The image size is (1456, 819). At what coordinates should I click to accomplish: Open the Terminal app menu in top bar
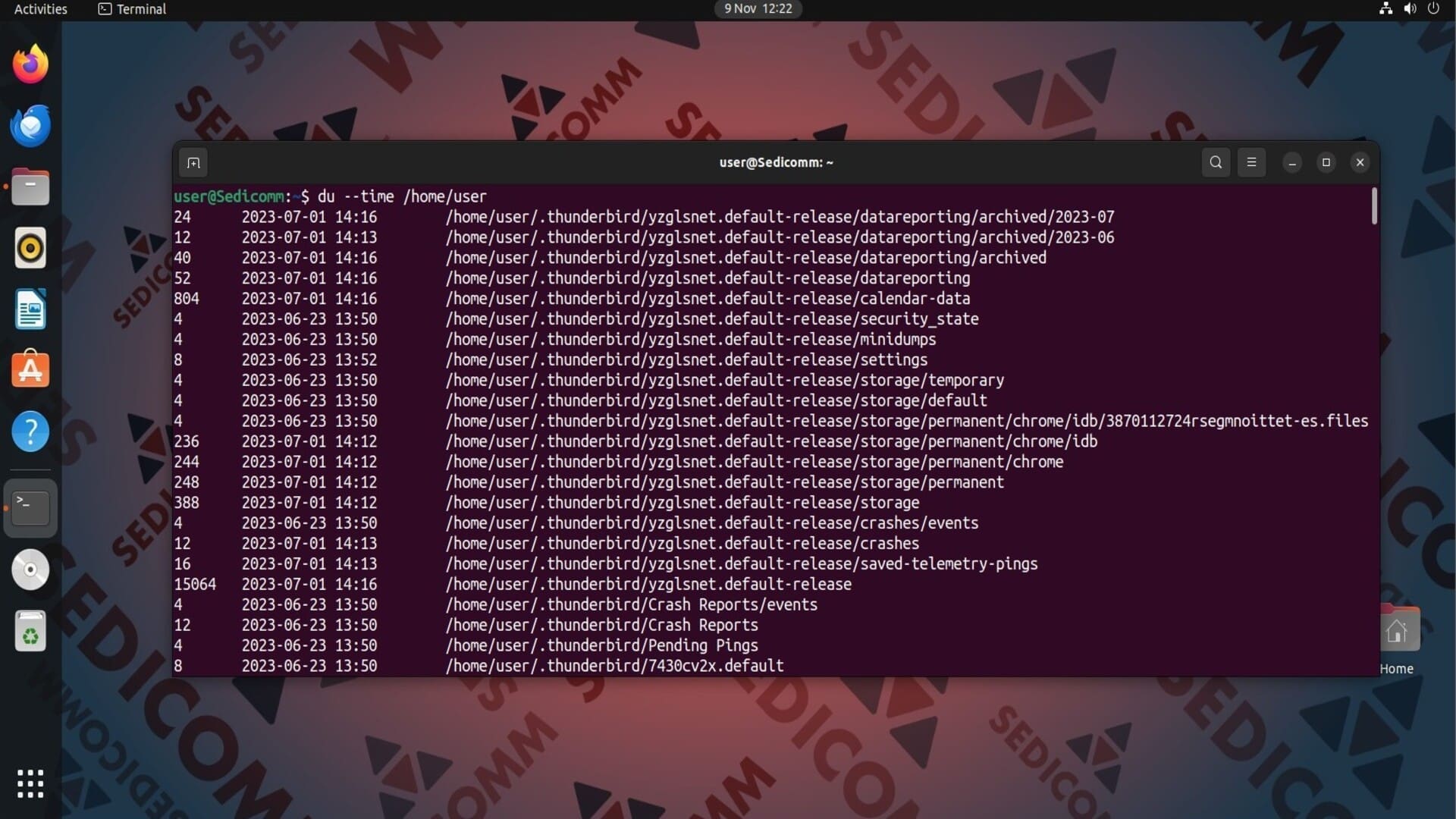(x=132, y=9)
